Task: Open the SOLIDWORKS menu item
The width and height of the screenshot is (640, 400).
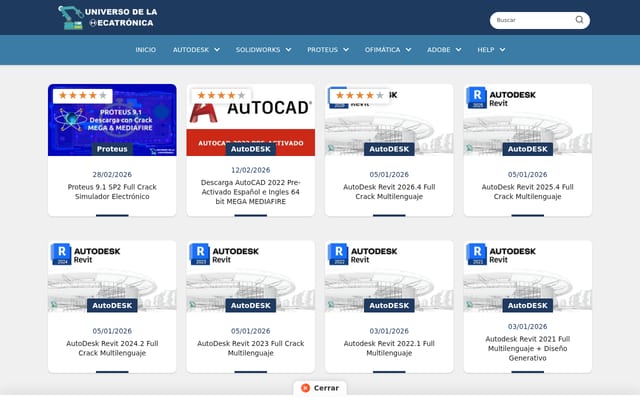Action: point(258,50)
